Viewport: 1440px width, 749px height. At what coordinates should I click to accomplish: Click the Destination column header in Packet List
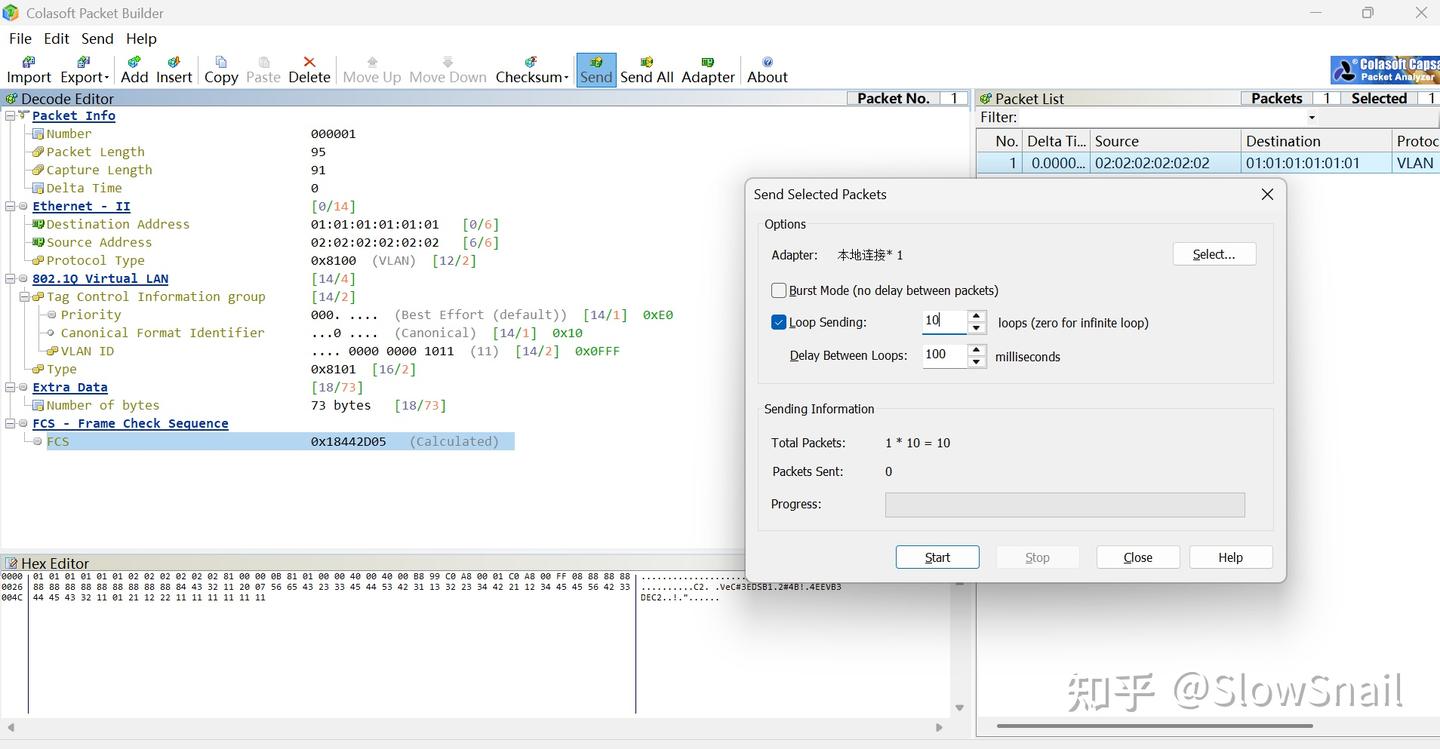coord(1316,141)
